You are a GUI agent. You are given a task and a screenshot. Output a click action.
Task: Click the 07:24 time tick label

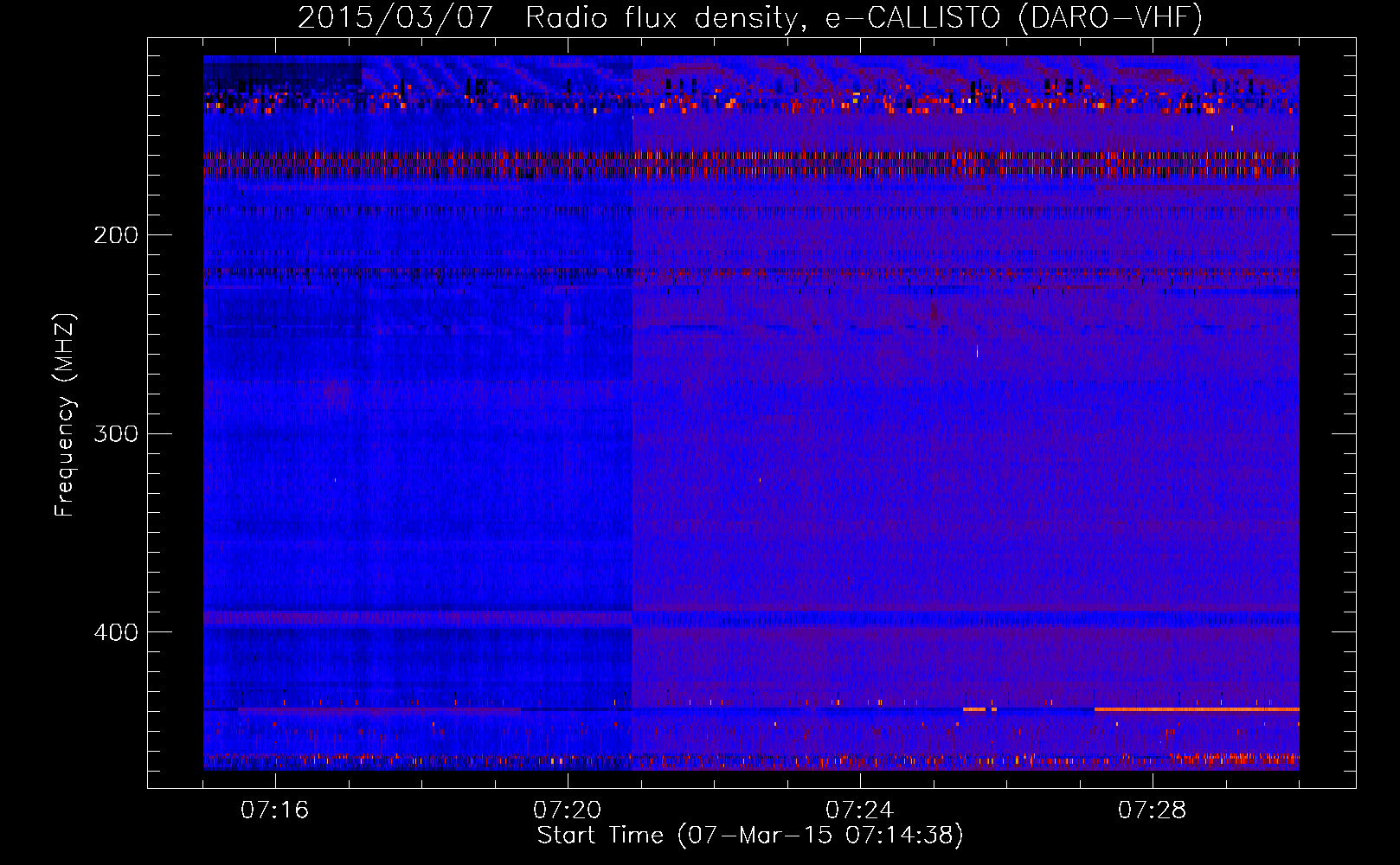(x=860, y=811)
